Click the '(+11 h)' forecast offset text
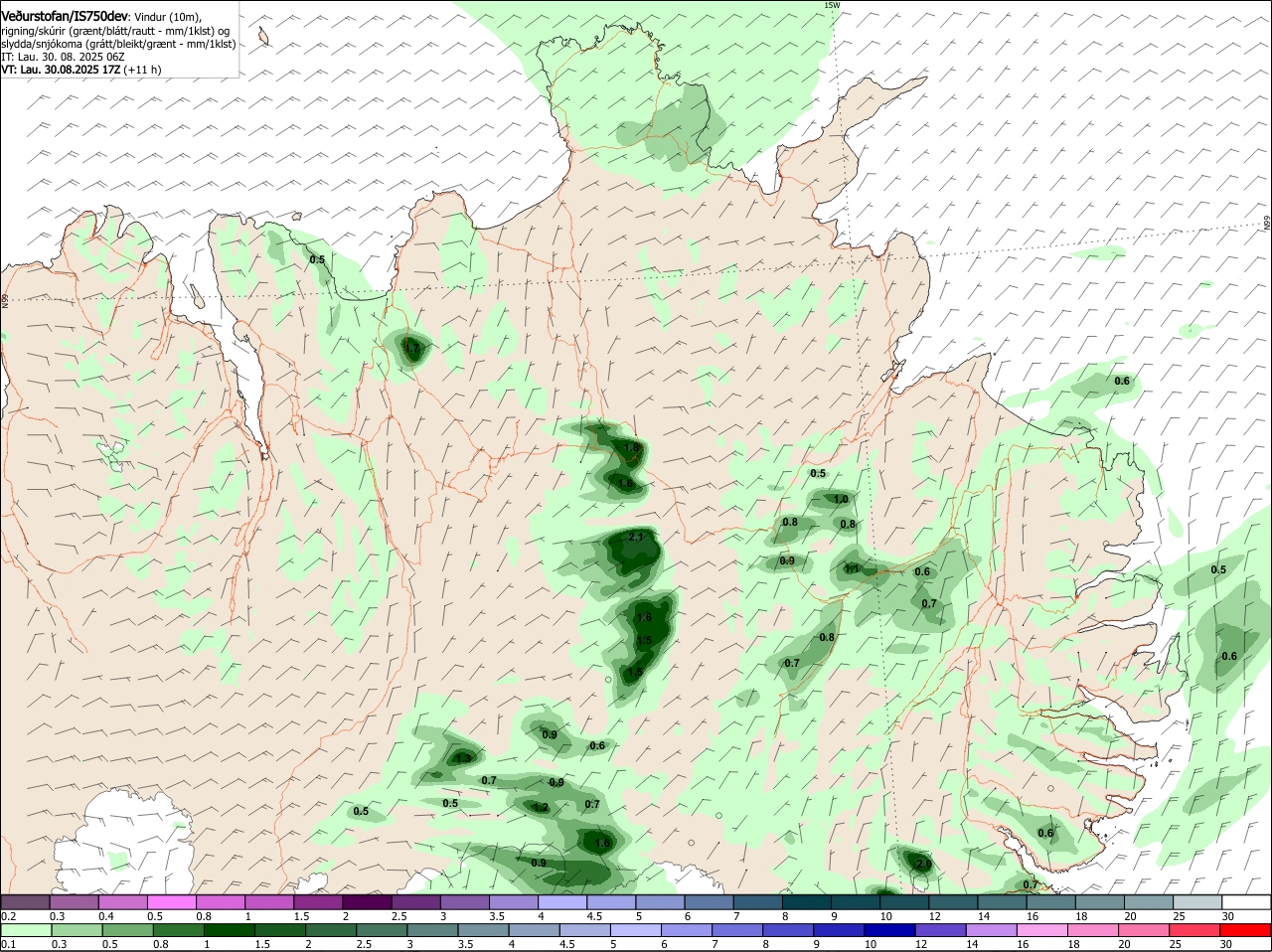The image size is (1272, 952). pos(143,70)
